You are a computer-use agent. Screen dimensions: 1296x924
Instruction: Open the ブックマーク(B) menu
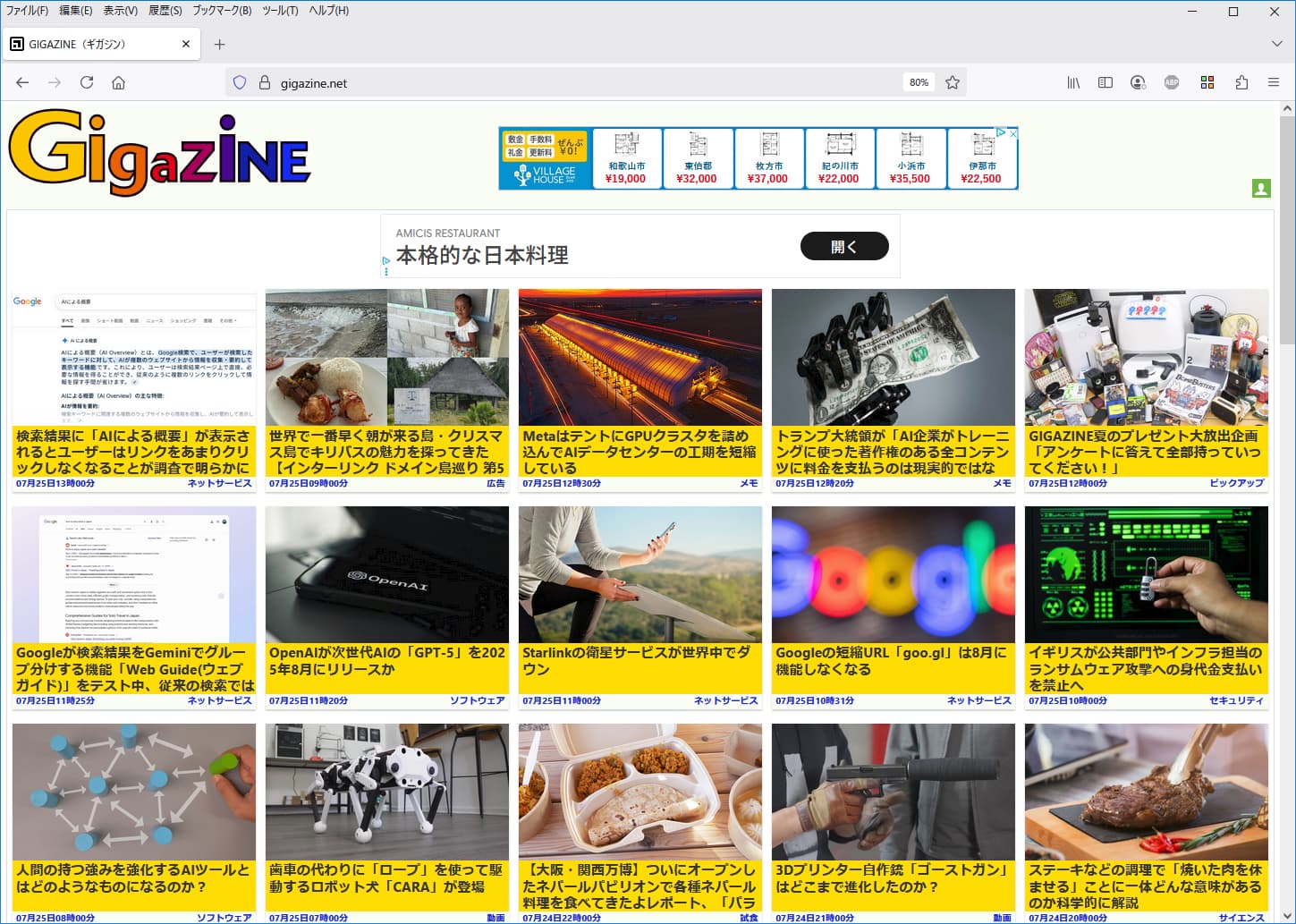coord(222,11)
